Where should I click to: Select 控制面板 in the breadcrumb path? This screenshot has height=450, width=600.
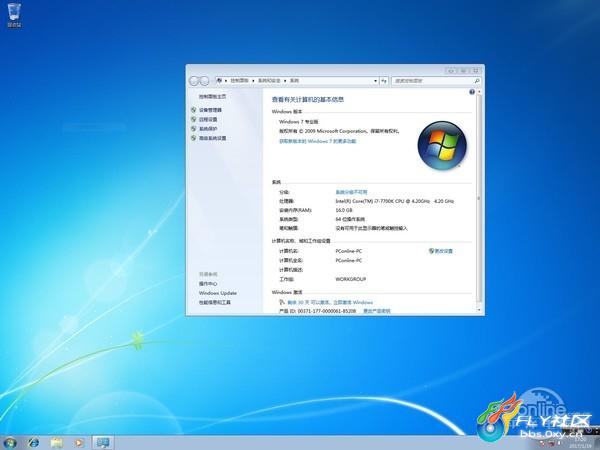(240, 81)
